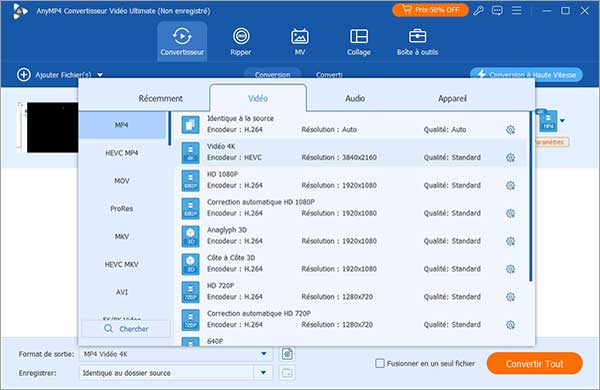Click the Paramètres label under MP4 icon
The width and height of the screenshot is (600, 390).
(x=551, y=142)
